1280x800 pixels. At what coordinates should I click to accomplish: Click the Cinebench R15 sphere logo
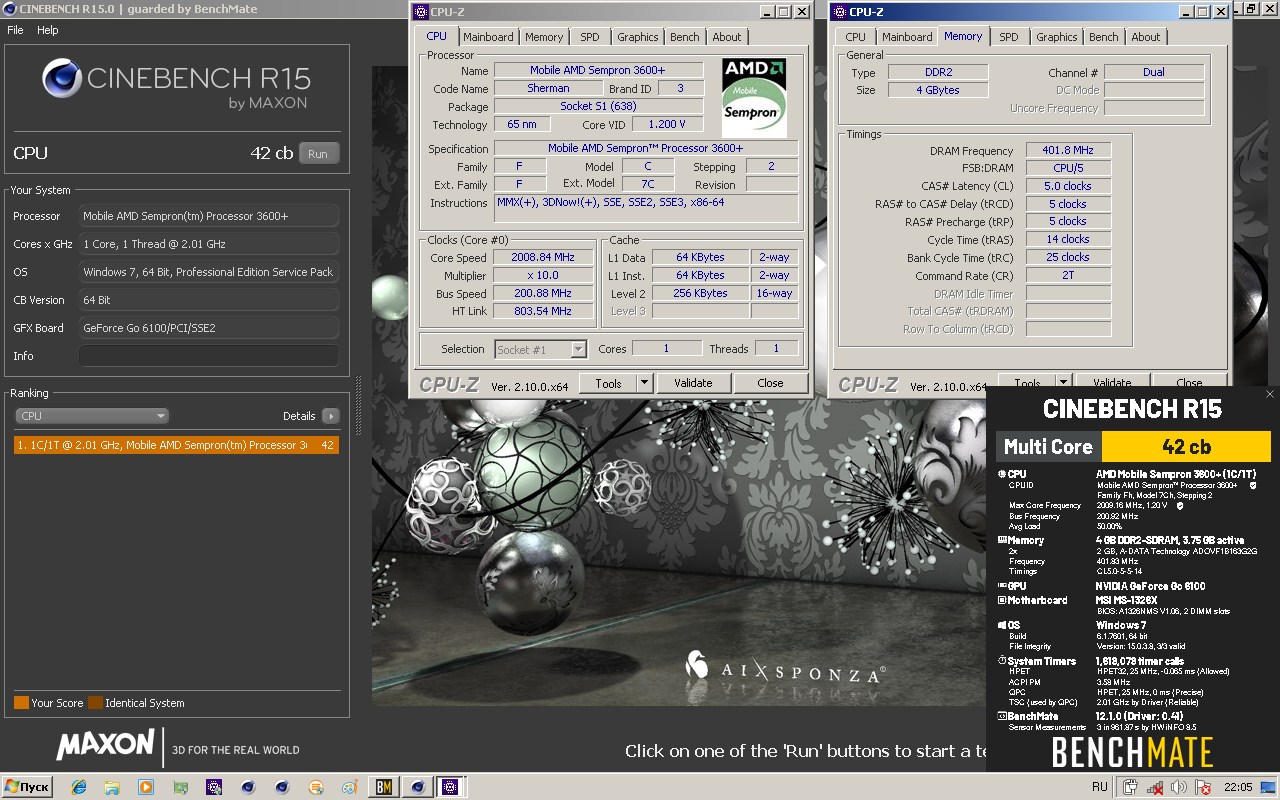pyautogui.click(x=62, y=78)
